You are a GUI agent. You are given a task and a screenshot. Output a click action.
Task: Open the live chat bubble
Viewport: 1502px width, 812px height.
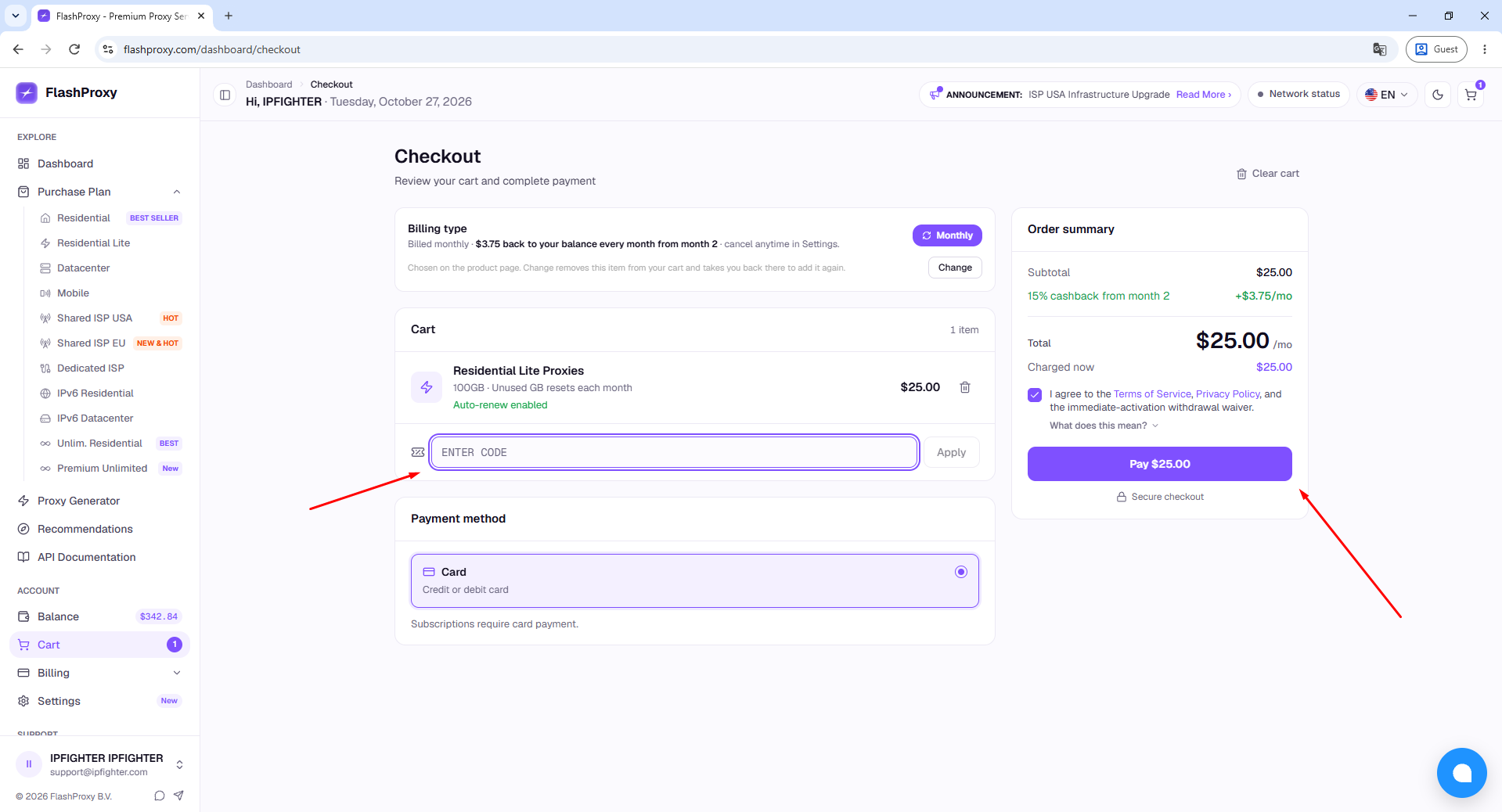(1461, 773)
